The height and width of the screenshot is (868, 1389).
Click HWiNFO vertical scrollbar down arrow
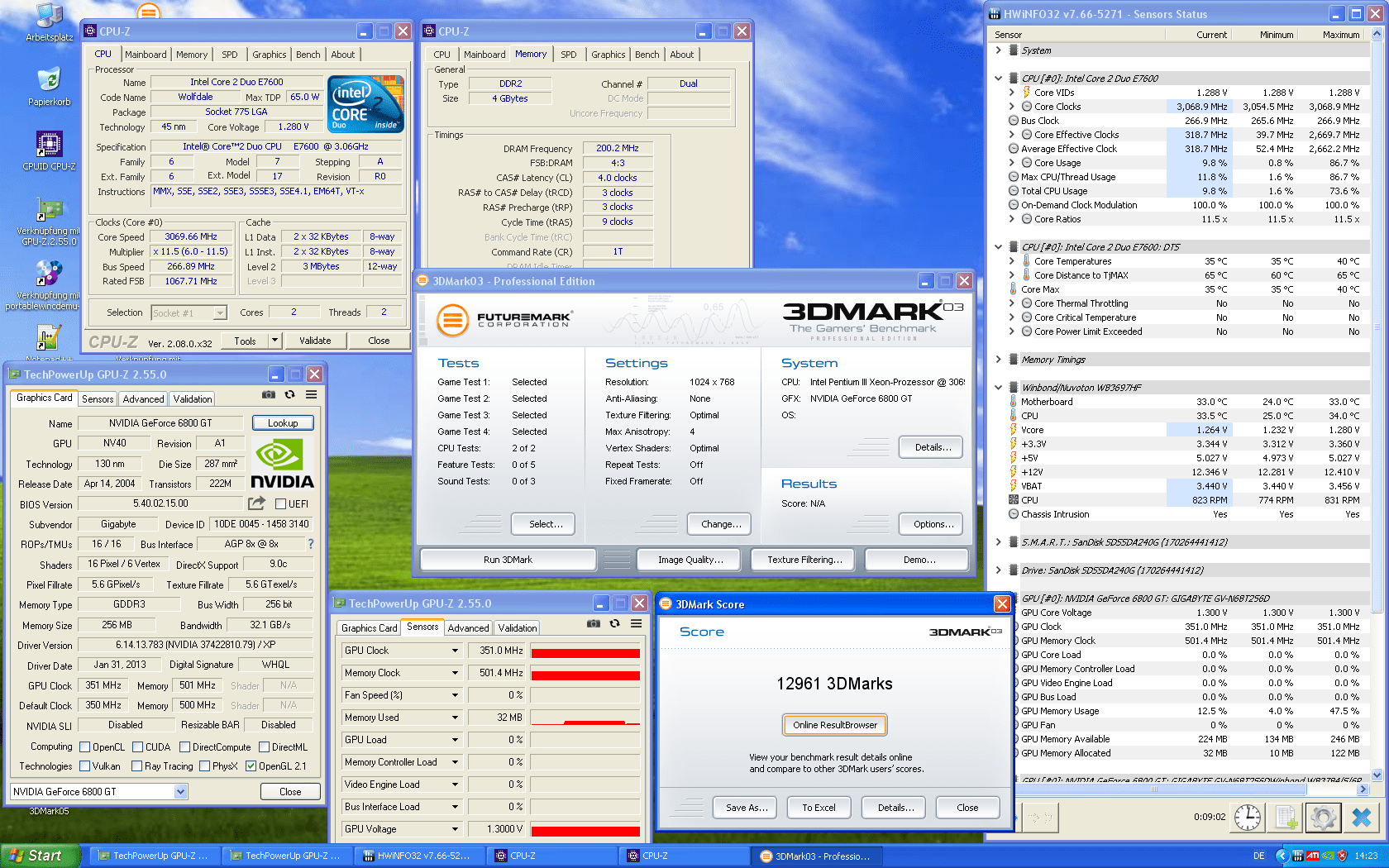(1377, 775)
